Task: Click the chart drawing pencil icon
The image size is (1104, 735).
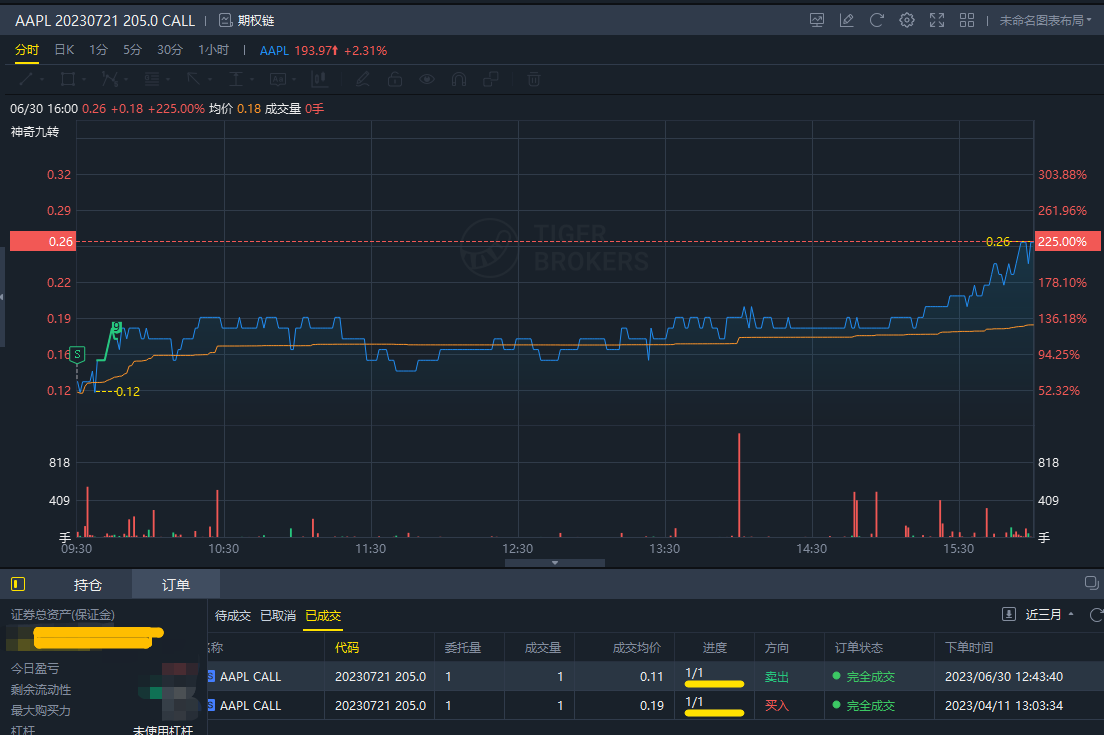Action: click(x=847, y=20)
